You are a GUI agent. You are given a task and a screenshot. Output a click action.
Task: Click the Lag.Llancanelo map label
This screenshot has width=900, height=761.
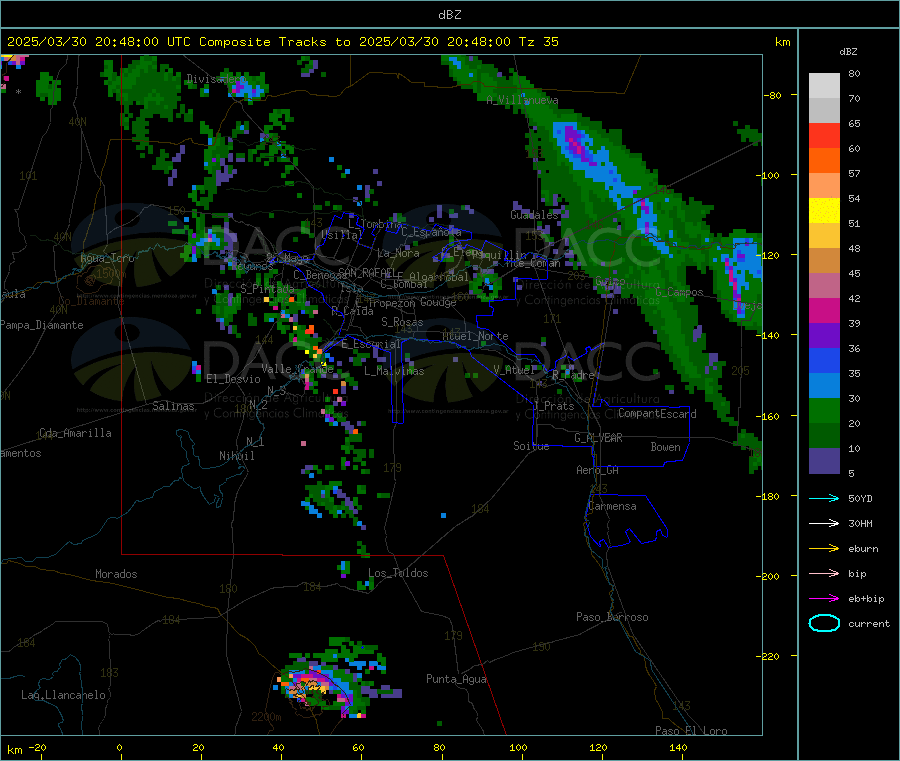64,696
